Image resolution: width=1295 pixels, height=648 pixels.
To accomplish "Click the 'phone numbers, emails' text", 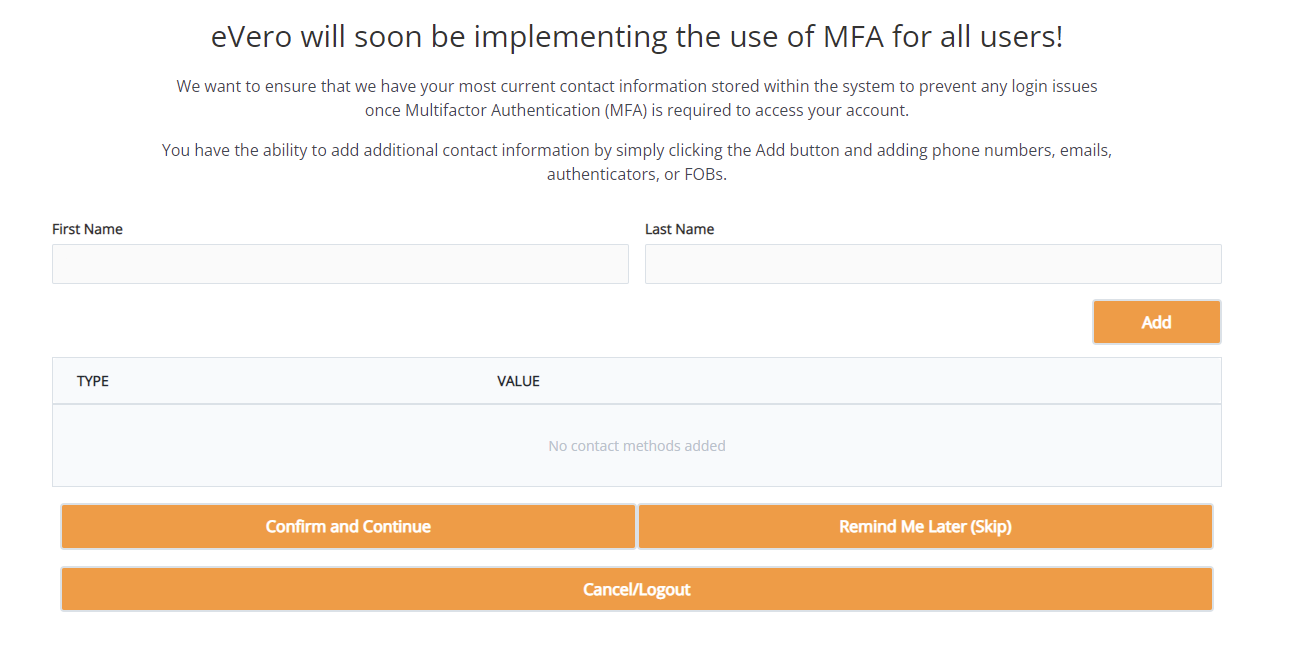I will pos(1020,151).
